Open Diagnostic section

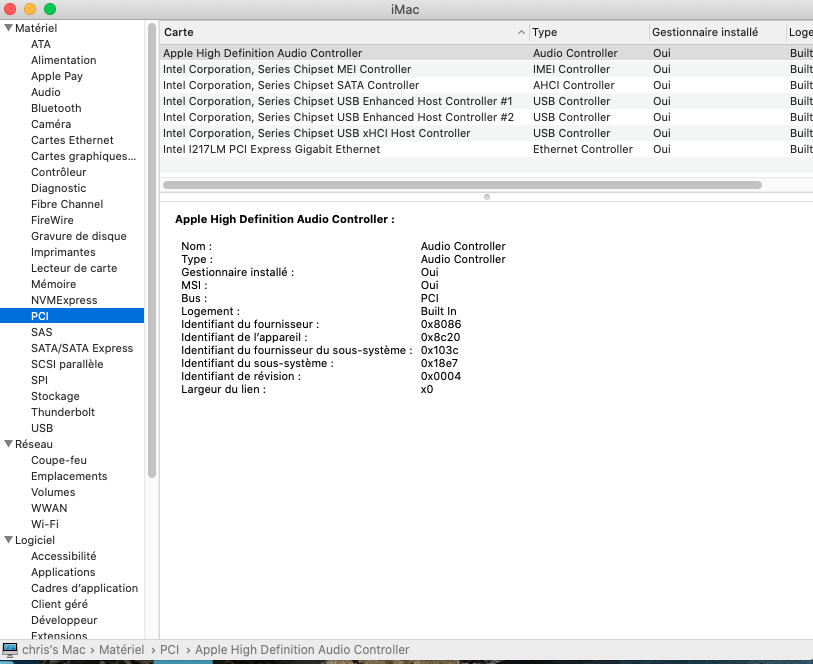pyautogui.click(x=59, y=188)
